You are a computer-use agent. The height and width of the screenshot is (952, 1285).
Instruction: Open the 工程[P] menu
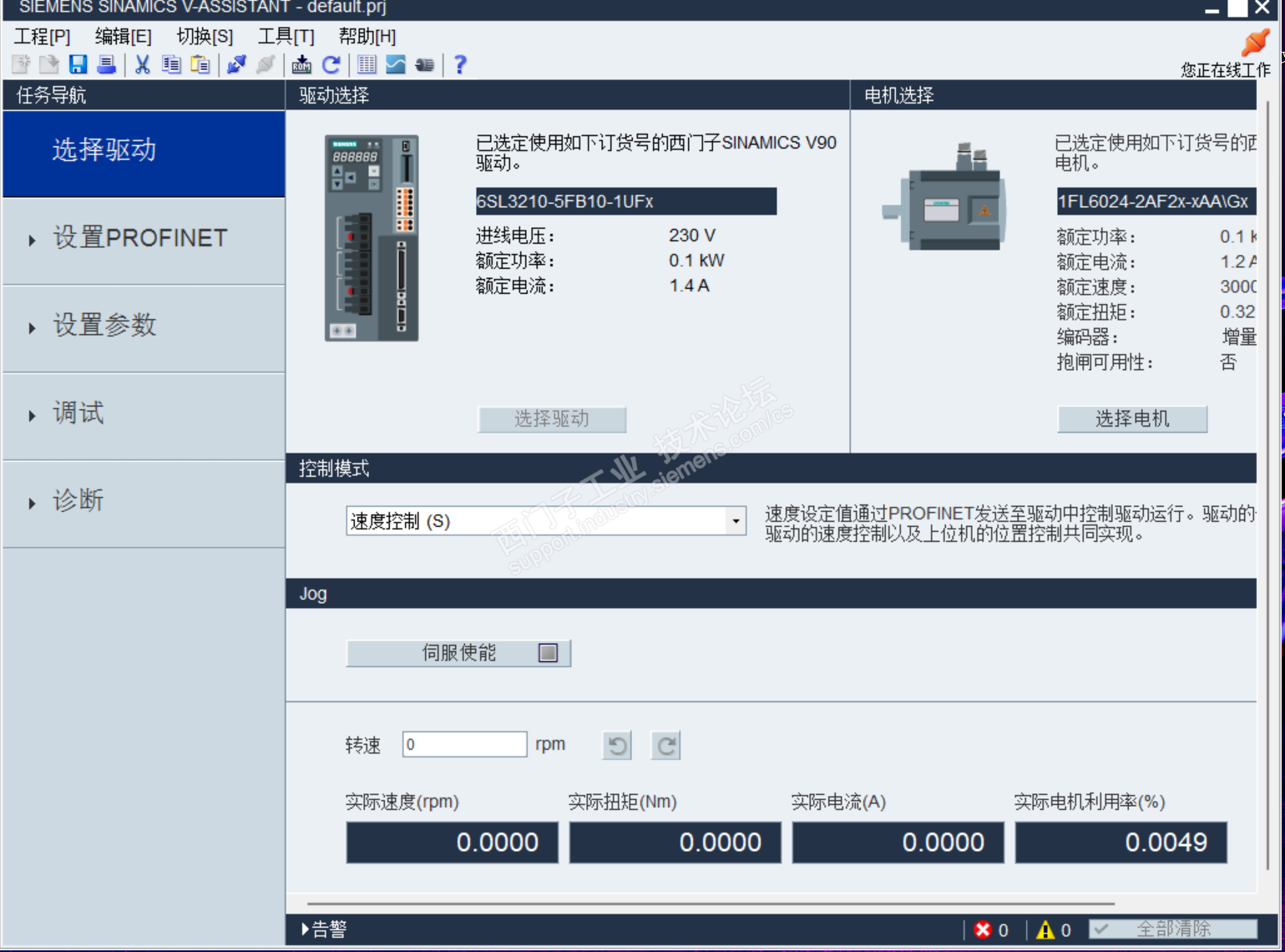pos(42,37)
